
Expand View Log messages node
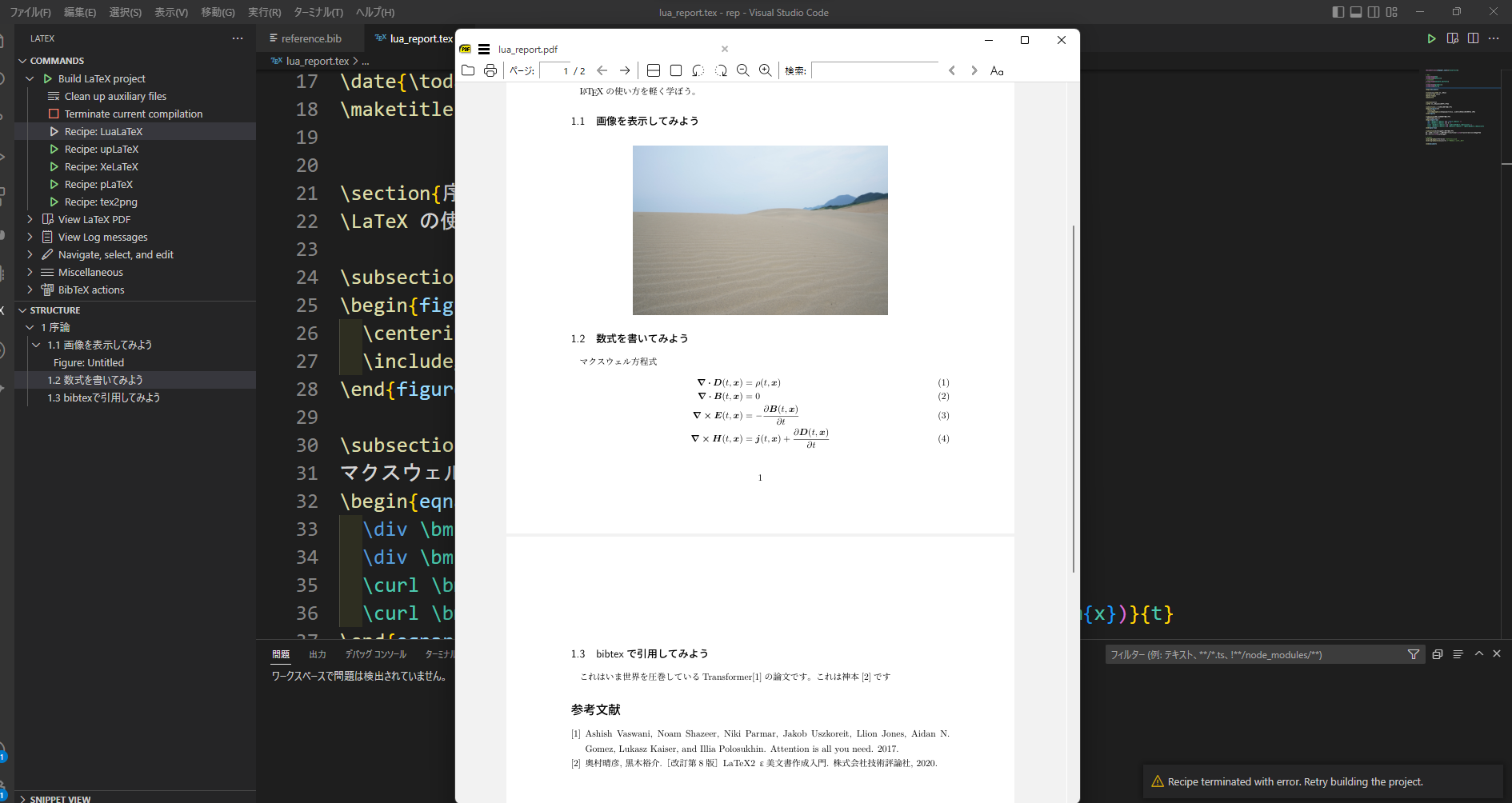(30, 237)
